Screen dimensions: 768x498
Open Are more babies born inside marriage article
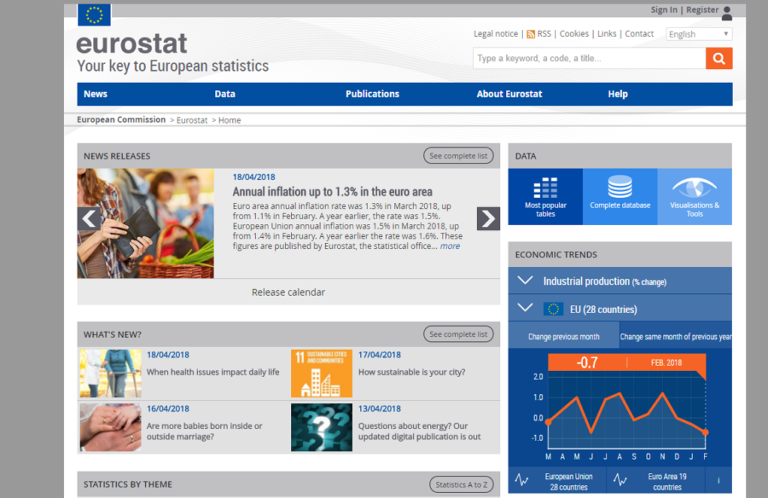204,431
